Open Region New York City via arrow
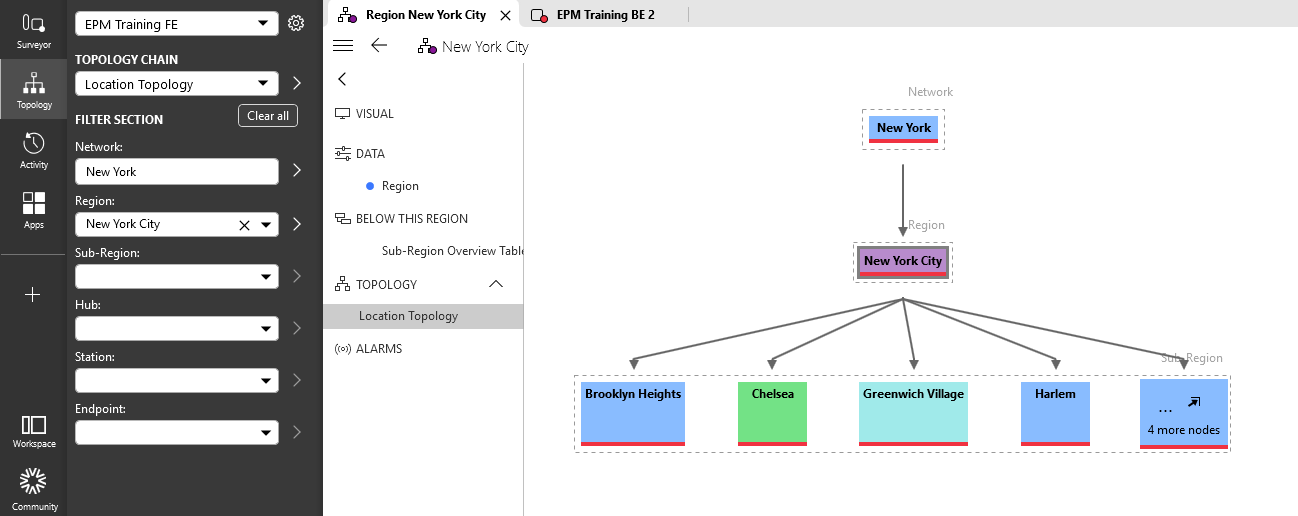This screenshot has height=516, width=1298. click(x=297, y=224)
